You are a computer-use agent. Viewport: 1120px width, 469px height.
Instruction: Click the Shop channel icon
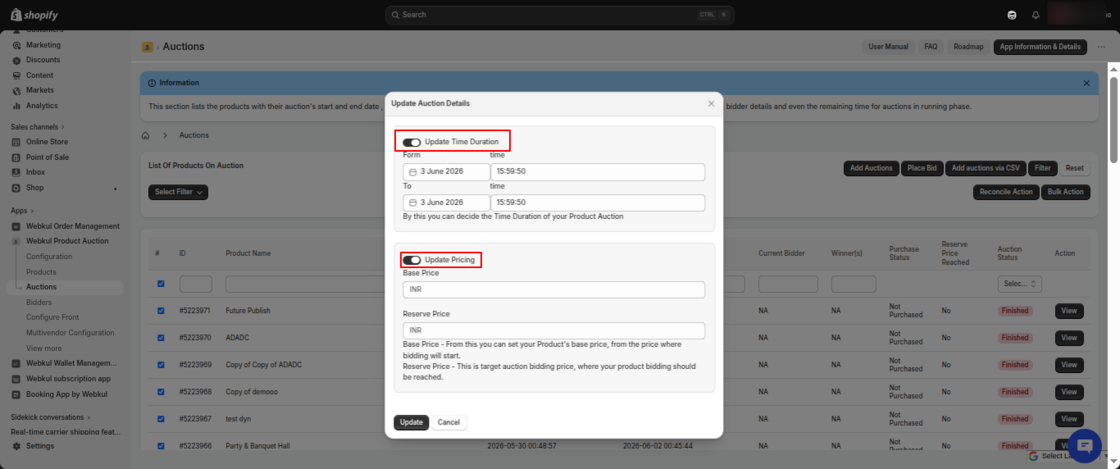16,188
